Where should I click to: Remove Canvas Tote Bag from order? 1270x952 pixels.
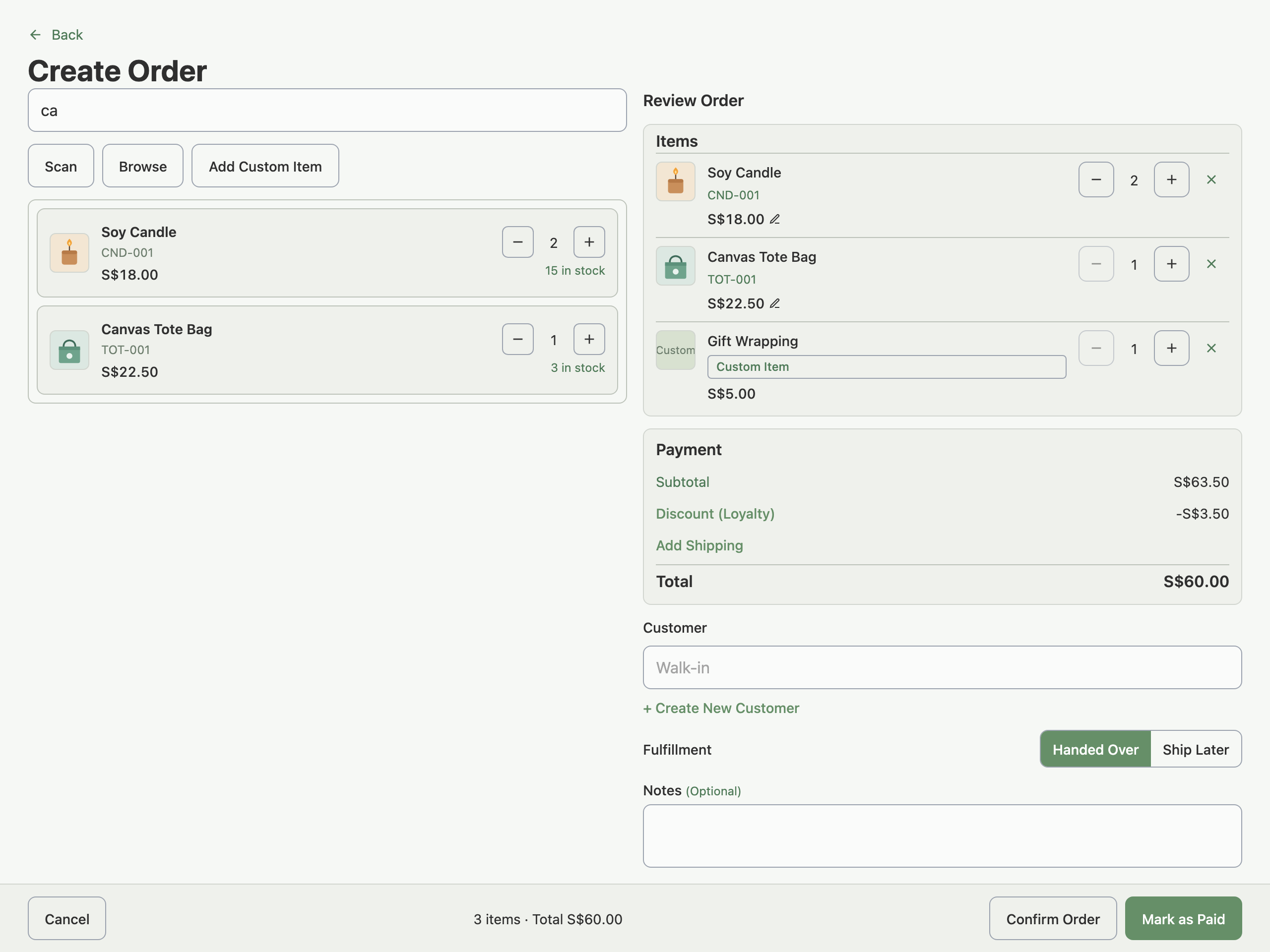click(1211, 264)
